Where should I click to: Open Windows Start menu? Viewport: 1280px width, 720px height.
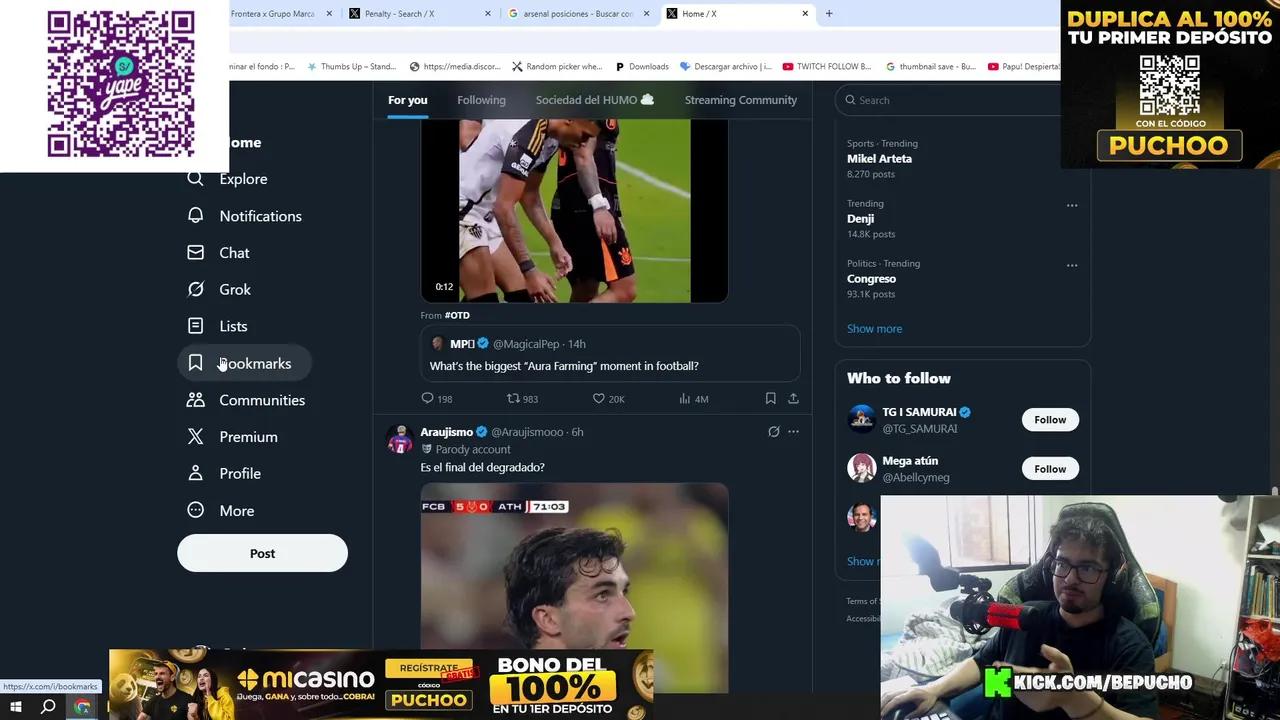tap(15, 707)
